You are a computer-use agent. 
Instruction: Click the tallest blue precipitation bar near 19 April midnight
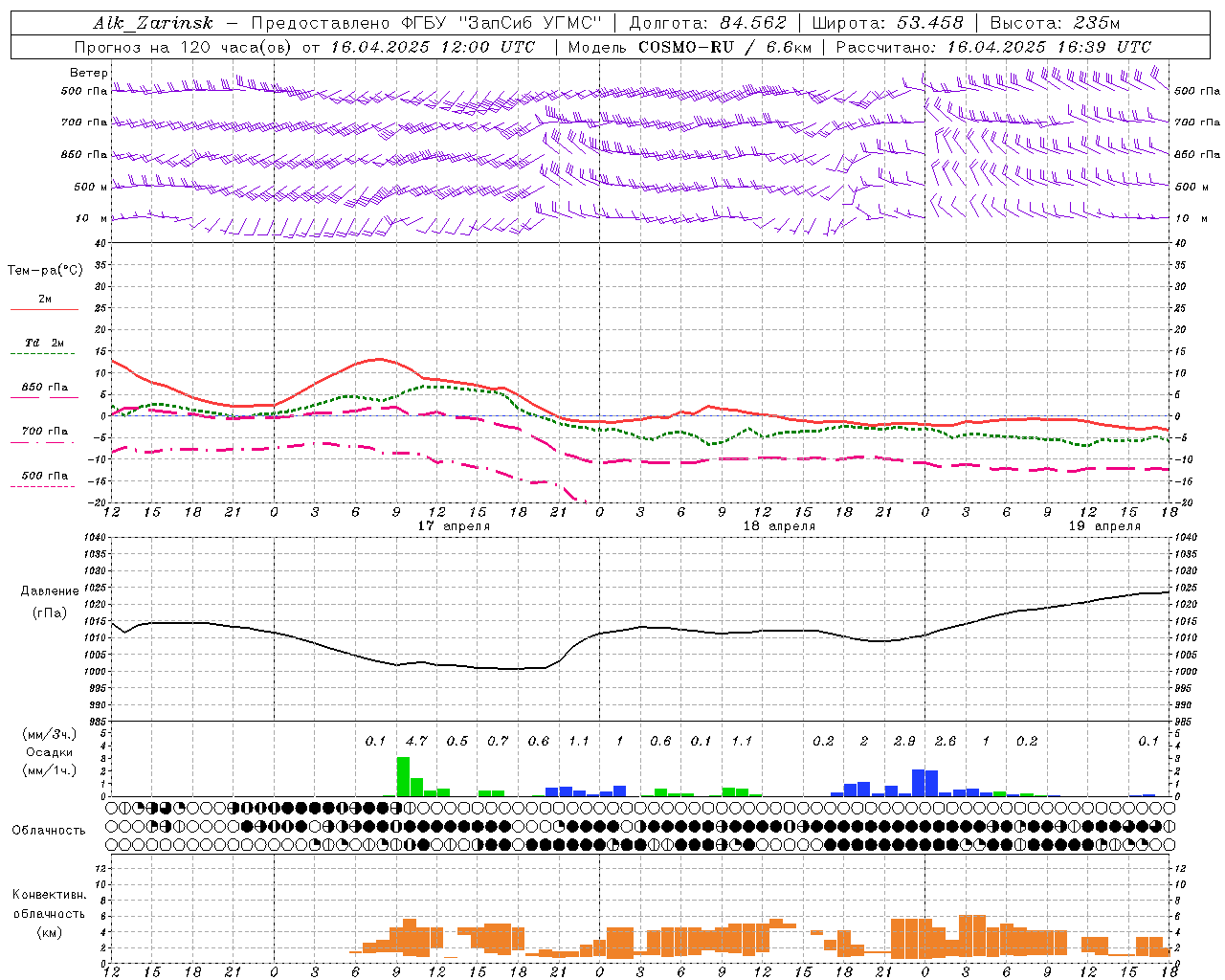[918, 783]
